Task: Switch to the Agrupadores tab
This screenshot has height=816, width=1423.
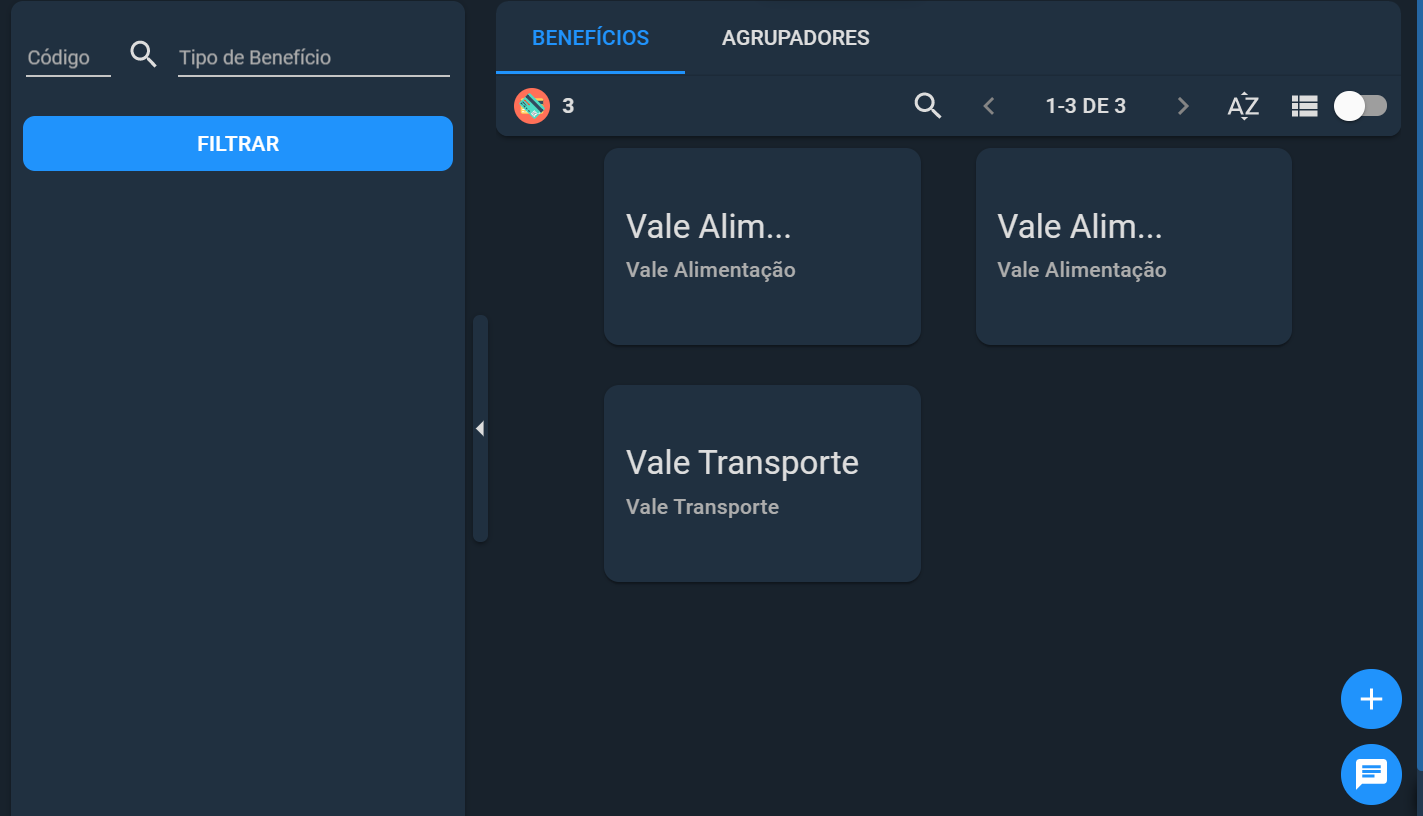Action: point(796,38)
